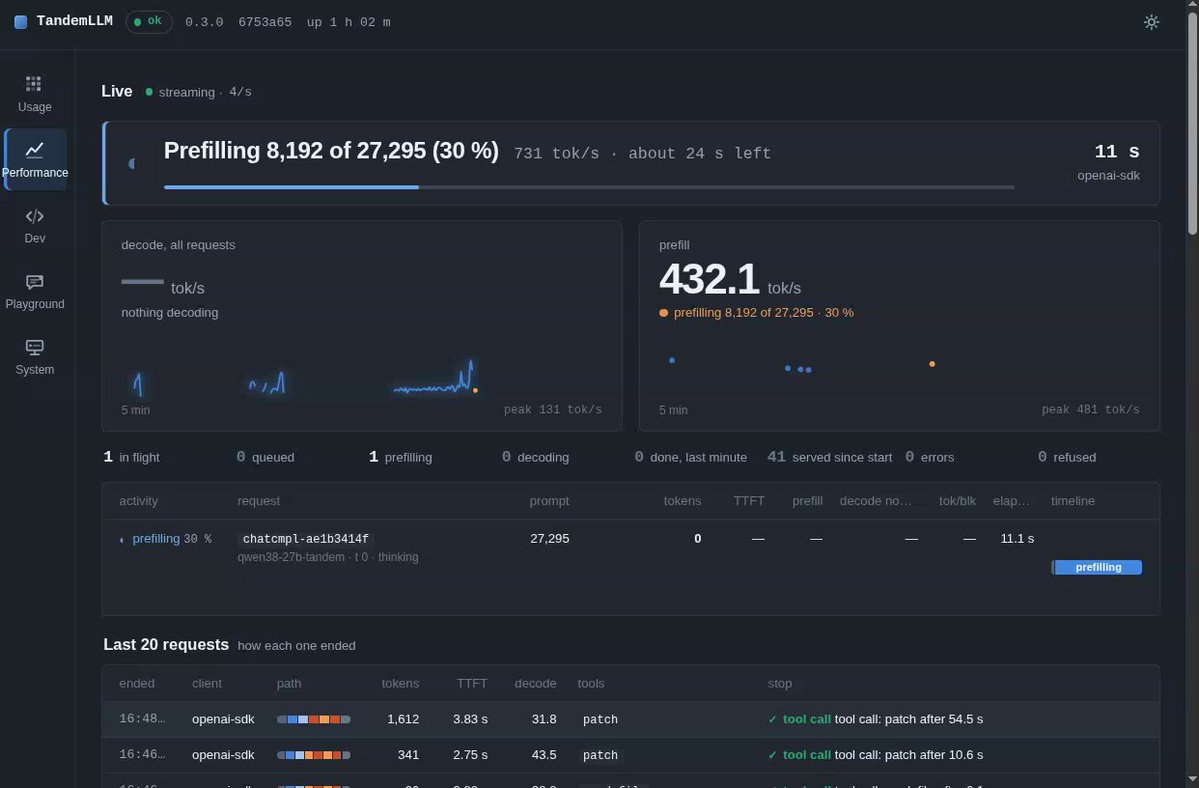This screenshot has height=788, width=1199.
Task: Click the ended column header
Action: click(x=137, y=683)
